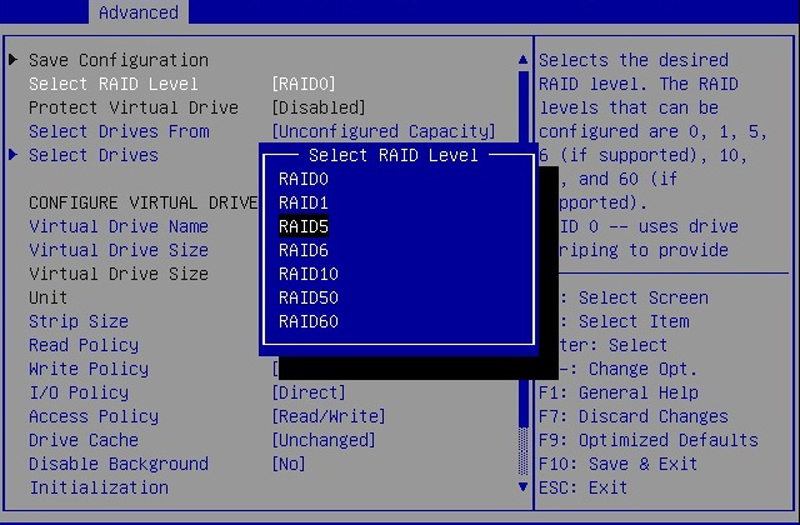Image resolution: width=800 pixels, height=525 pixels.
Task: Choose RAID0 in the popup list
Action: (304, 179)
